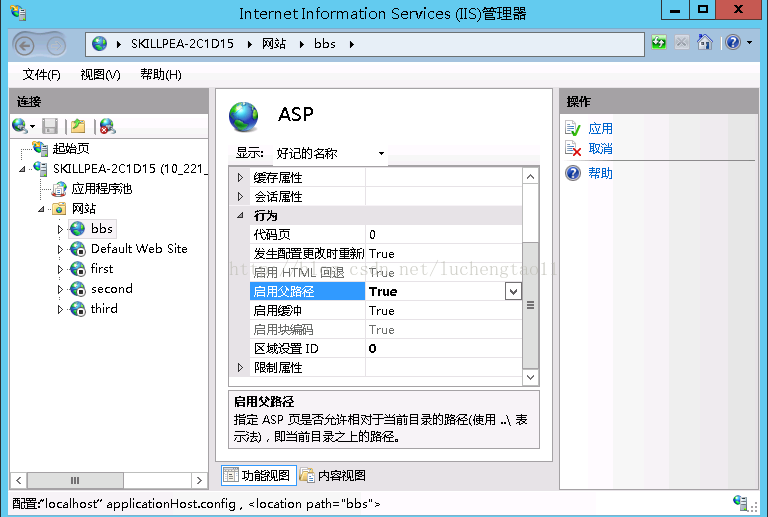
Task: Click the second site globe icon
Action: point(77,289)
